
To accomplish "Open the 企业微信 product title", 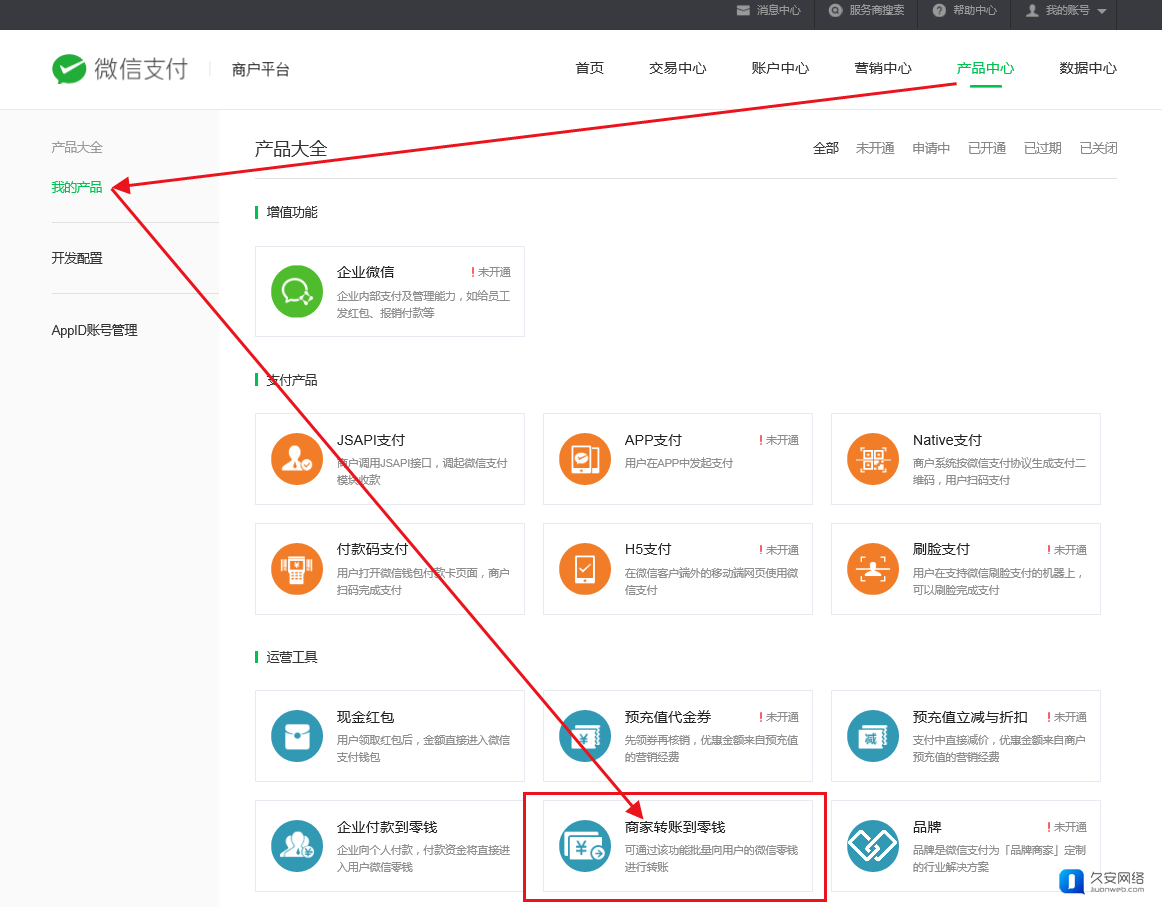I will (365, 272).
